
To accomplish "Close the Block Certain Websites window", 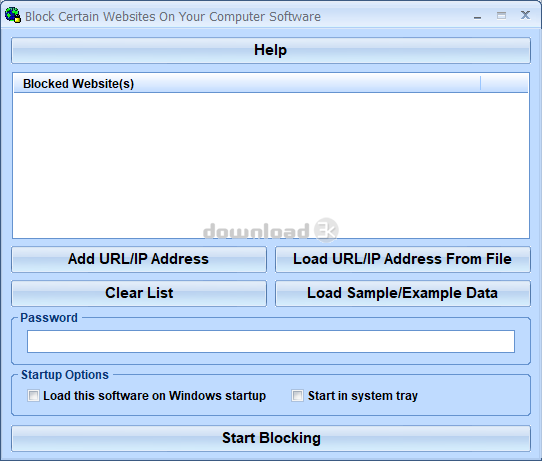I will 525,15.
